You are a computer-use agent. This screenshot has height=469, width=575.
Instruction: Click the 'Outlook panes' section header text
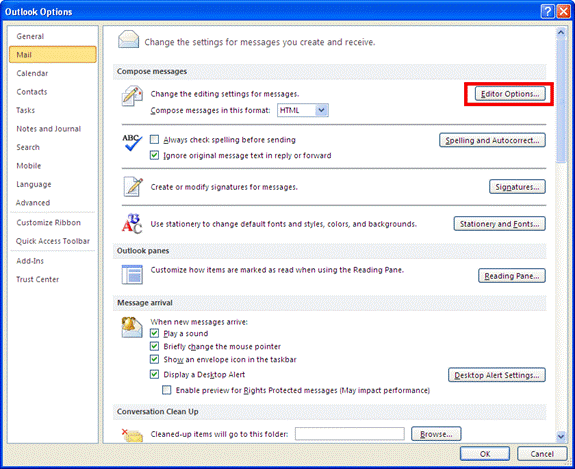point(143,251)
